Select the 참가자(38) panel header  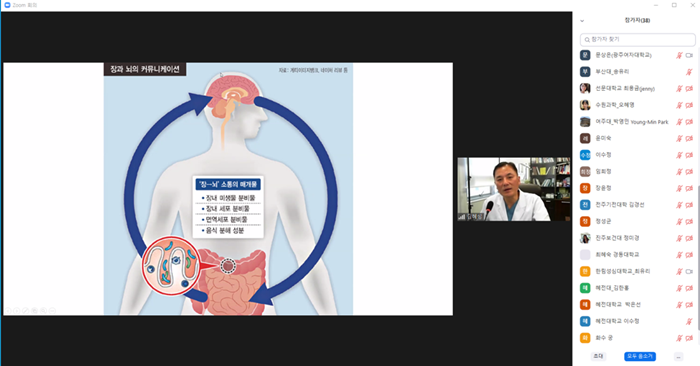tap(637, 20)
